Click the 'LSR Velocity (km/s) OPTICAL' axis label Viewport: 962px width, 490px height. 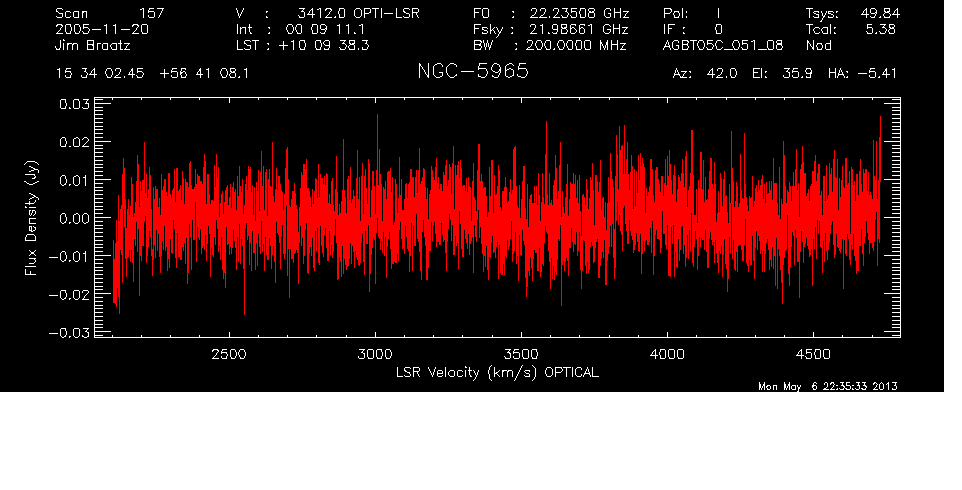pos(497,373)
